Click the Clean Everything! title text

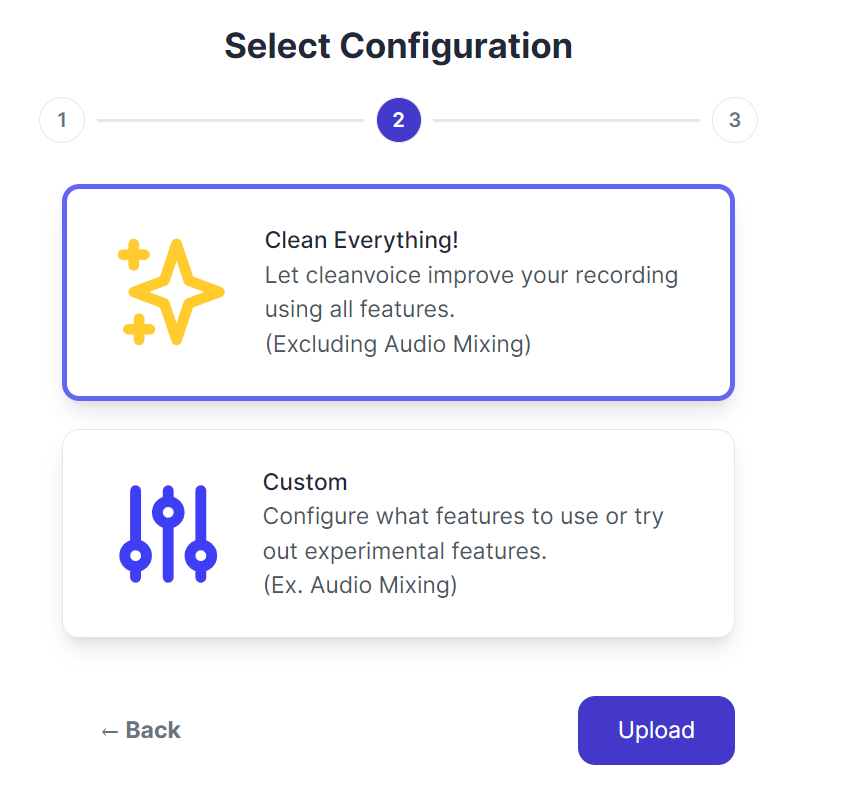pyautogui.click(x=361, y=240)
